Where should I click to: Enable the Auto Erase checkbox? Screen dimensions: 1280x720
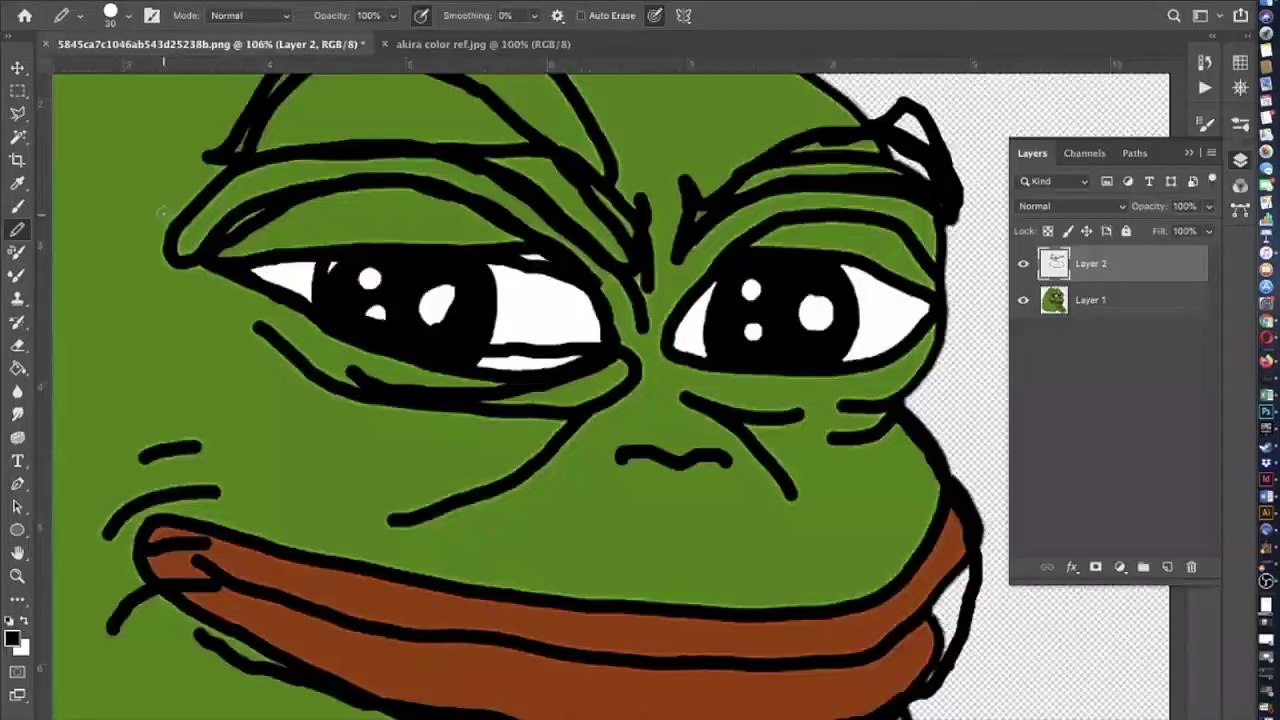[x=581, y=16]
